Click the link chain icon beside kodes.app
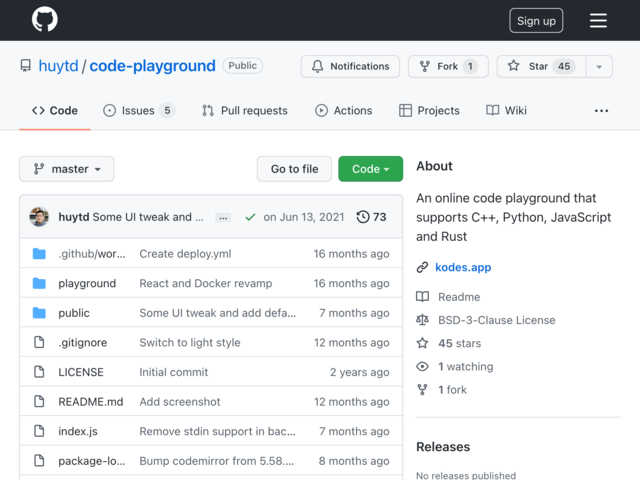Viewport: 640px width, 480px height. tap(422, 267)
